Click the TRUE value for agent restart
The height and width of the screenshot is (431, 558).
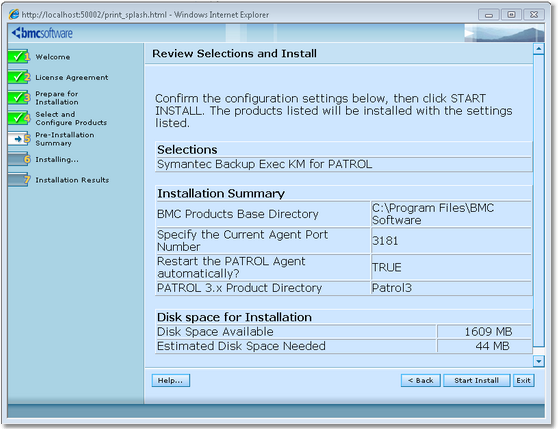pyautogui.click(x=386, y=267)
